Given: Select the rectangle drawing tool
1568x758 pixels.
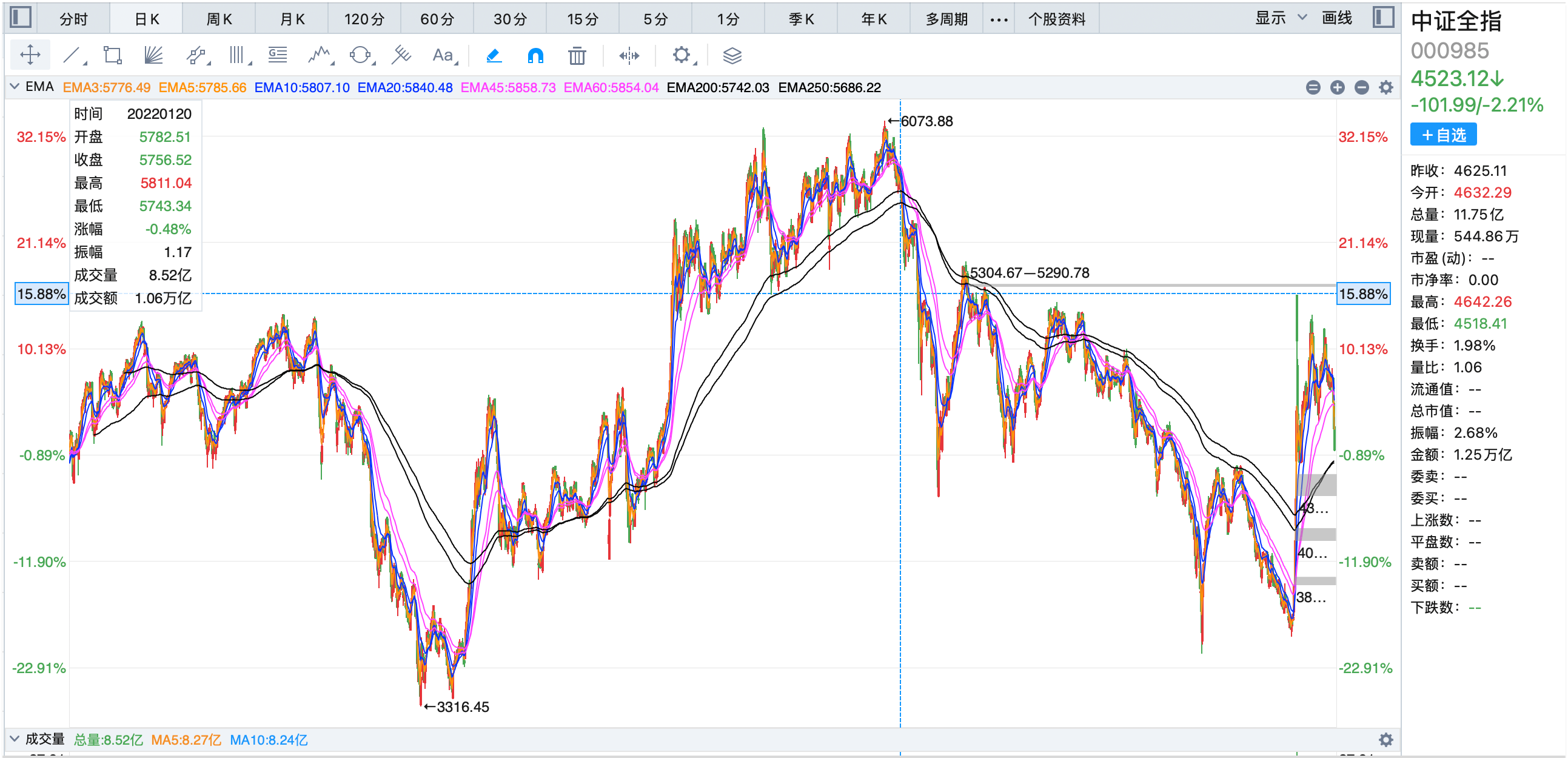Looking at the screenshot, I should point(113,56).
